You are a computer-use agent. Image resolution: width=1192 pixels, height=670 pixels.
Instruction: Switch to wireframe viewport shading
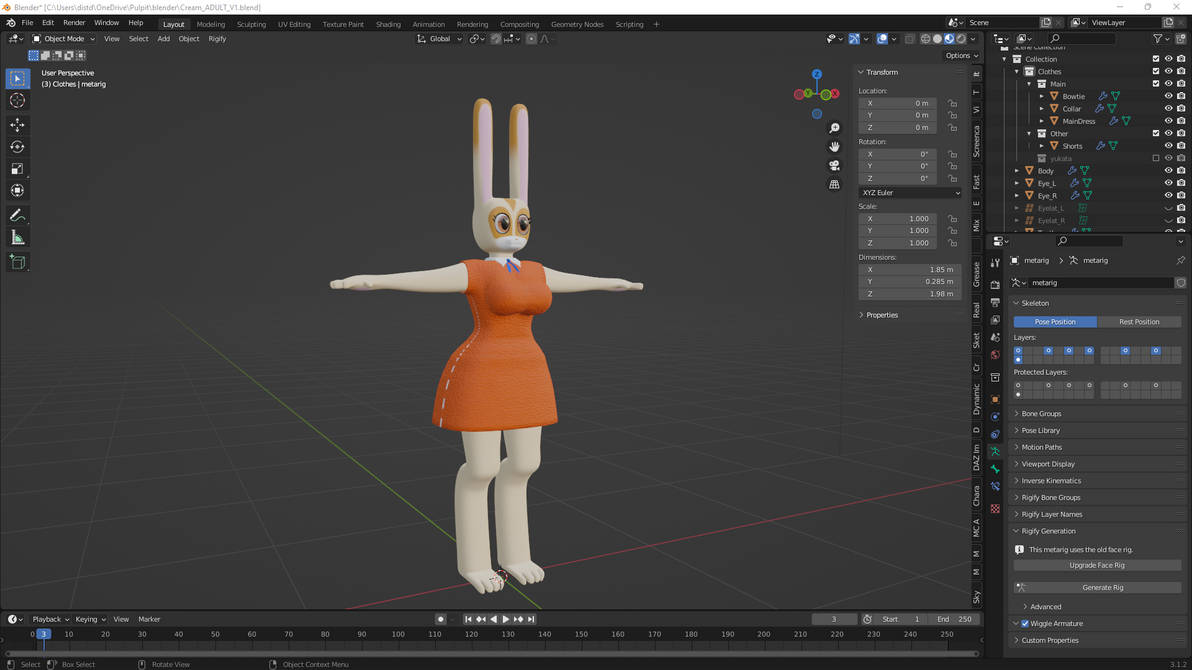point(925,39)
